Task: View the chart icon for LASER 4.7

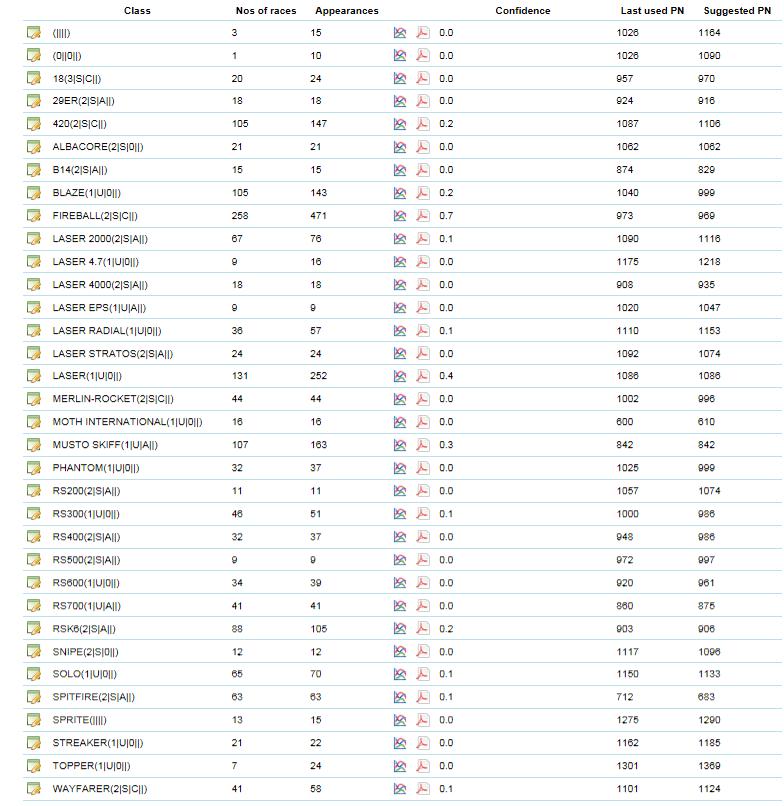Action: pyautogui.click(x=399, y=262)
